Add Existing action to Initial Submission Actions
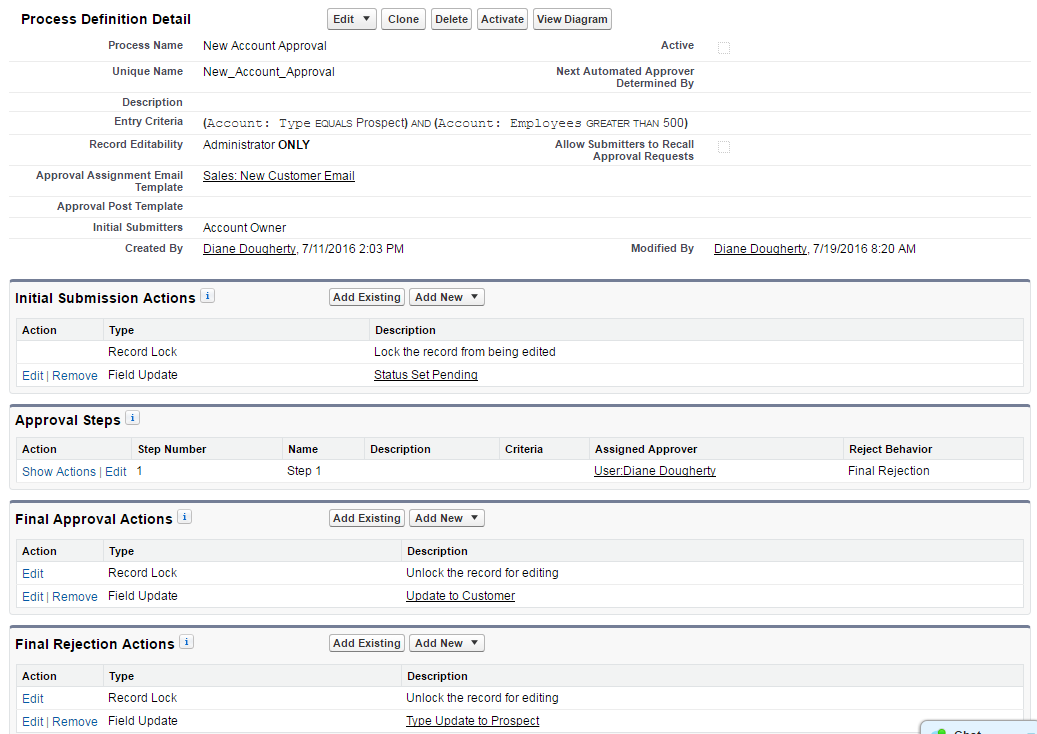The width and height of the screenshot is (1037, 734). point(366,298)
